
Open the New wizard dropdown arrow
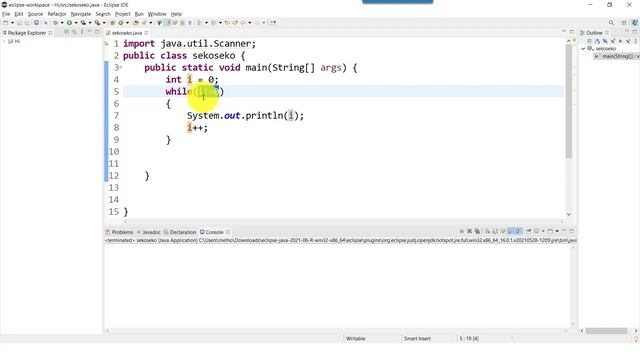click(x=12, y=23)
